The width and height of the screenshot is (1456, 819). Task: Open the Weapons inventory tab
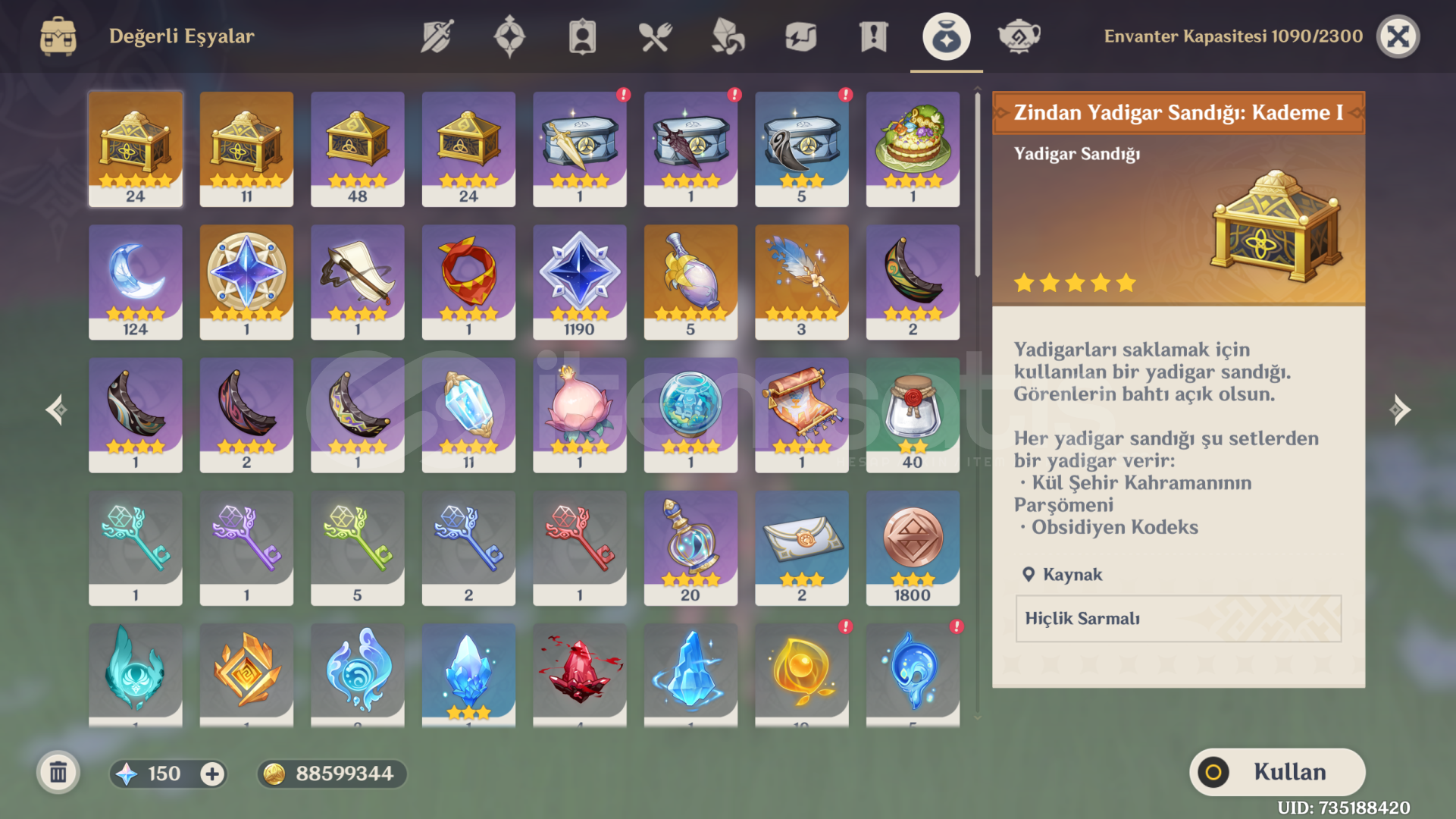pyautogui.click(x=437, y=36)
